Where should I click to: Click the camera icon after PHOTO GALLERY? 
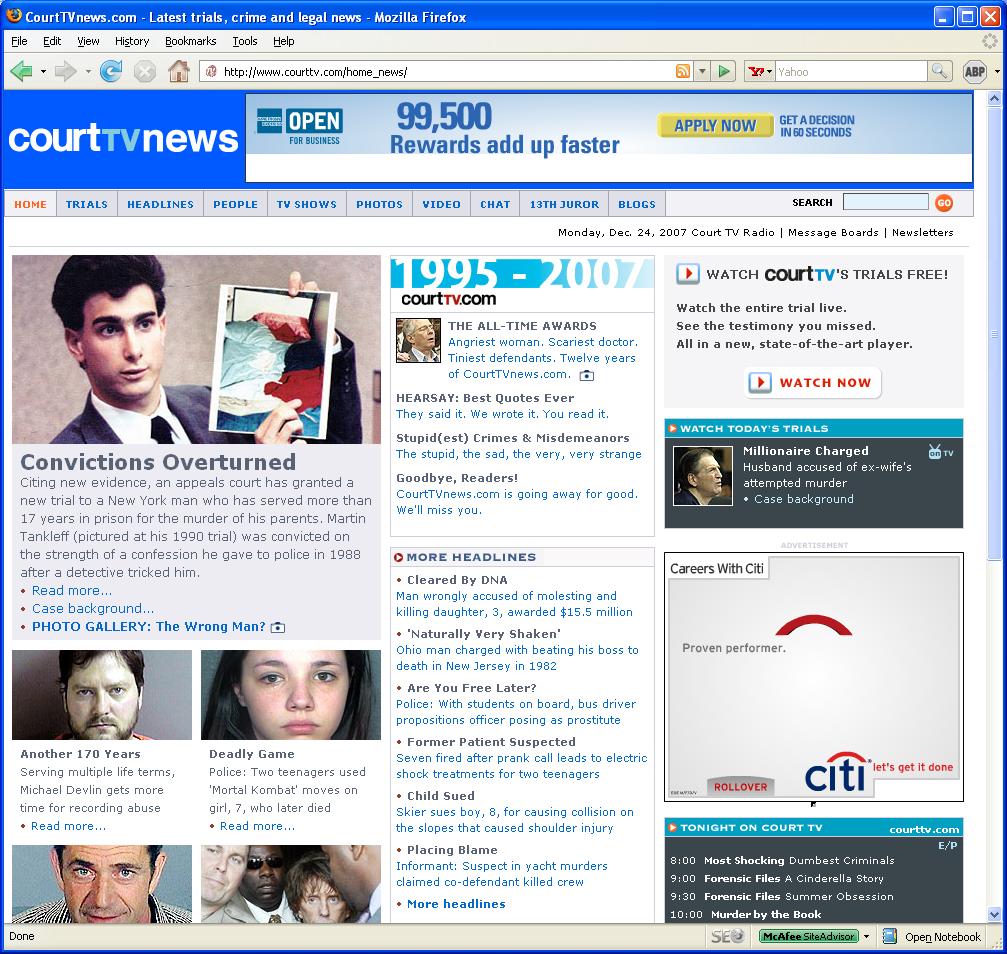pyautogui.click(x=277, y=628)
